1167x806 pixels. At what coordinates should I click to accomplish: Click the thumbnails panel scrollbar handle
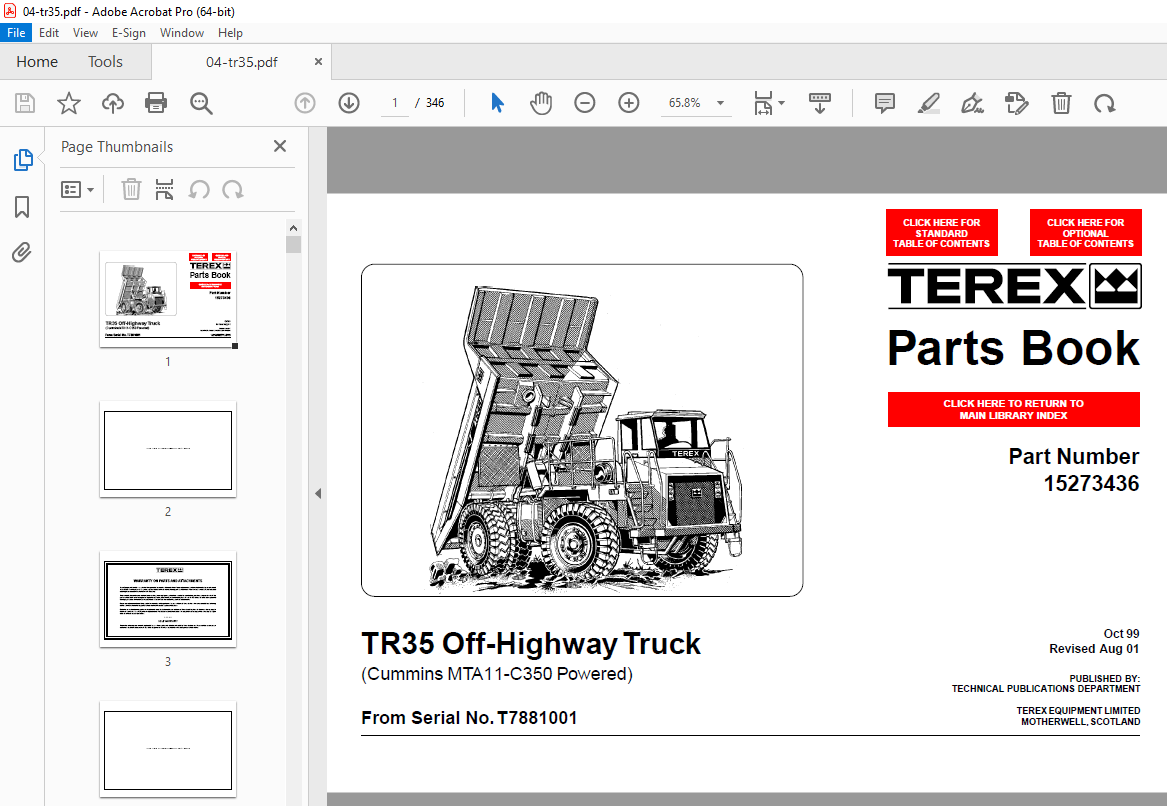pos(293,244)
